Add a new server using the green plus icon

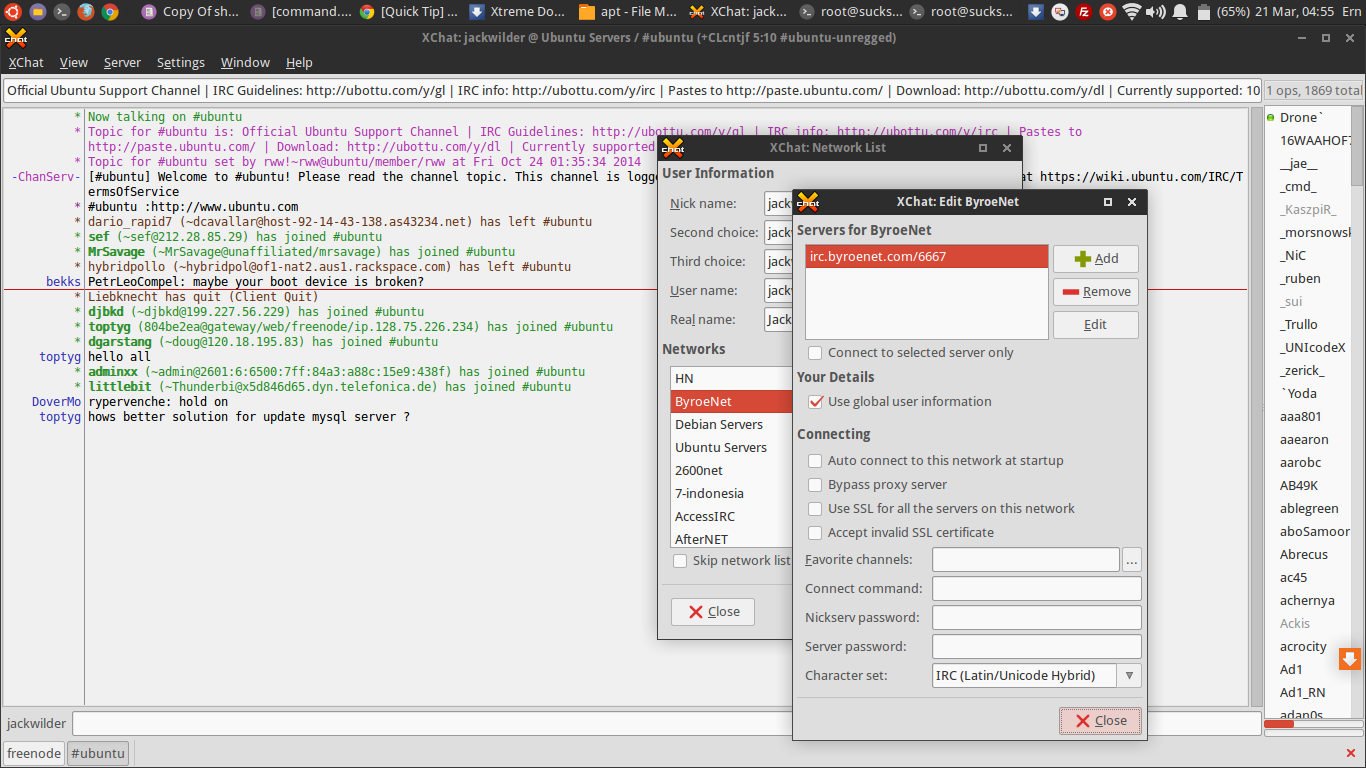[x=1095, y=258]
